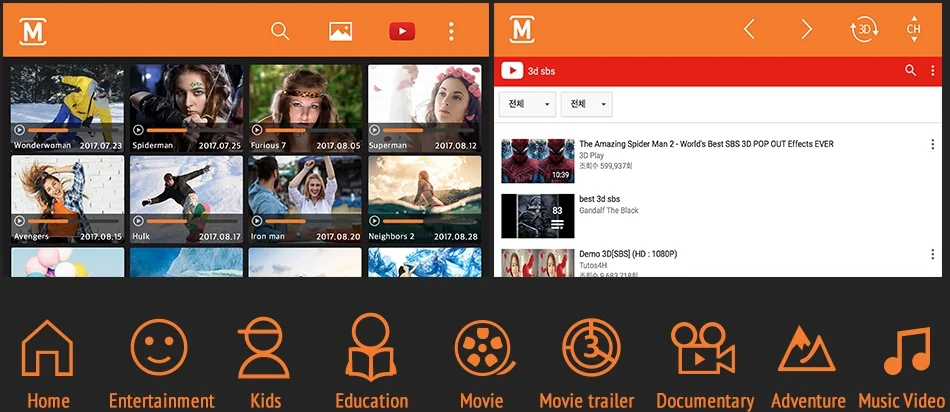Switch to the Entertainment label
Screen dimensions: 950x412
point(161,400)
